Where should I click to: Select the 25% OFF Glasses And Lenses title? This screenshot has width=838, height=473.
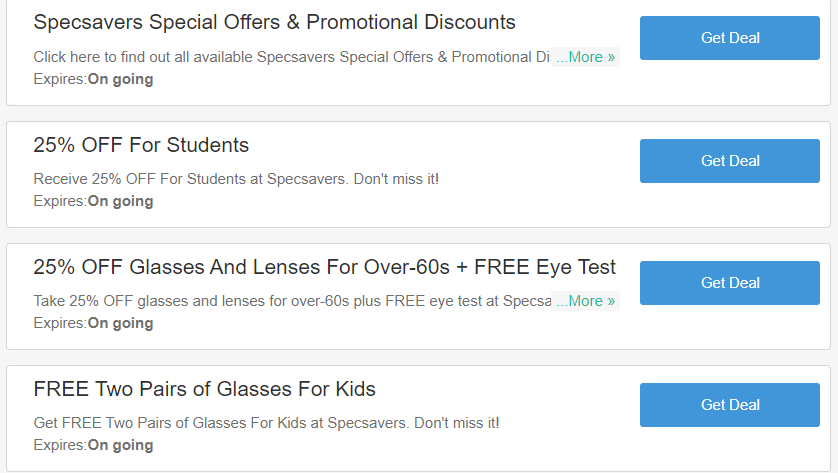pyautogui.click(x=324, y=267)
